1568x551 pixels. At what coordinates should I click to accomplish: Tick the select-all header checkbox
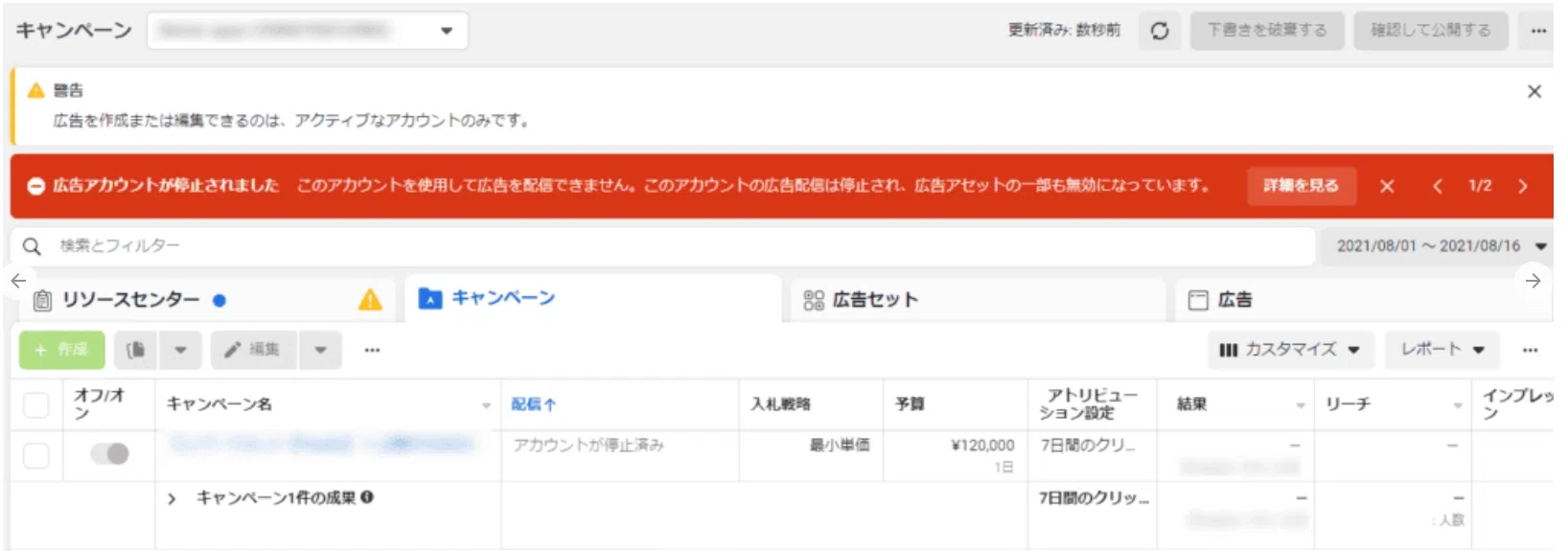click(35, 404)
